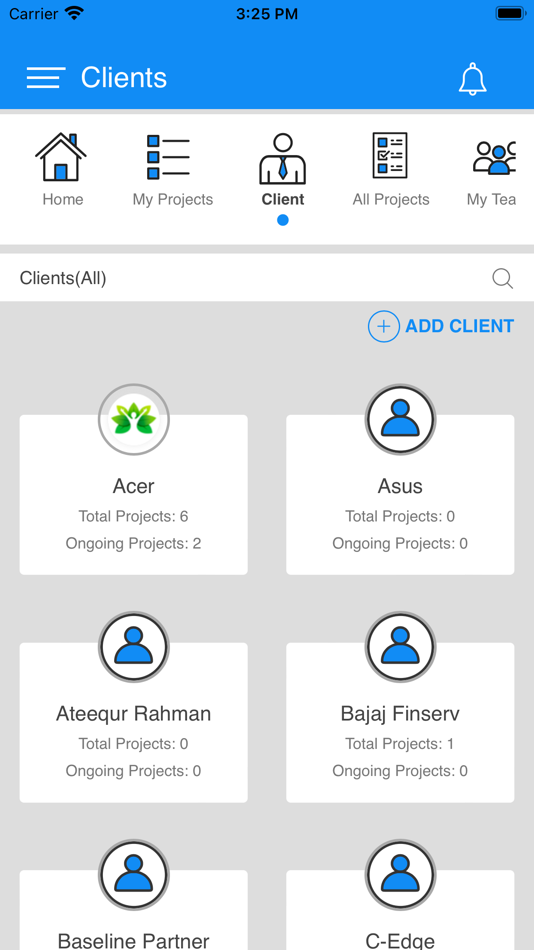Switch to My Projects tab label
Screen dimensions: 534x950
click(x=173, y=200)
